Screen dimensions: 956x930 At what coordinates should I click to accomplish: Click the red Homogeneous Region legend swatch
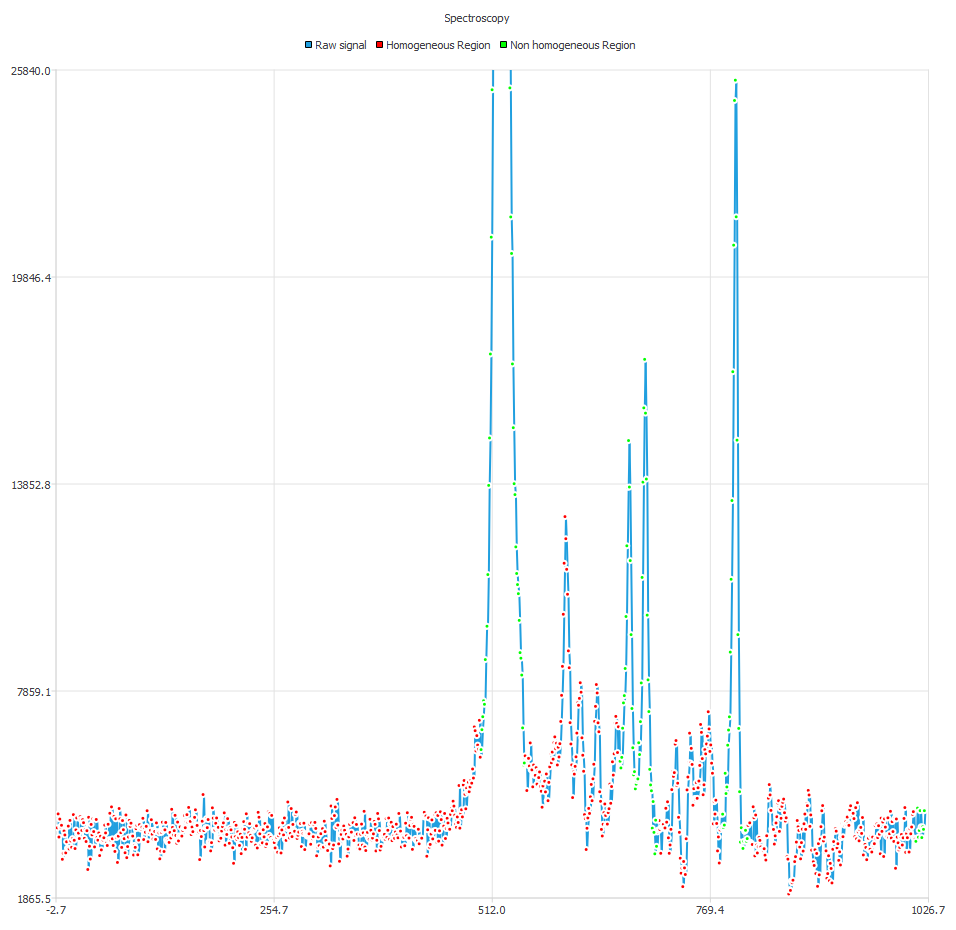pos(380,45)
